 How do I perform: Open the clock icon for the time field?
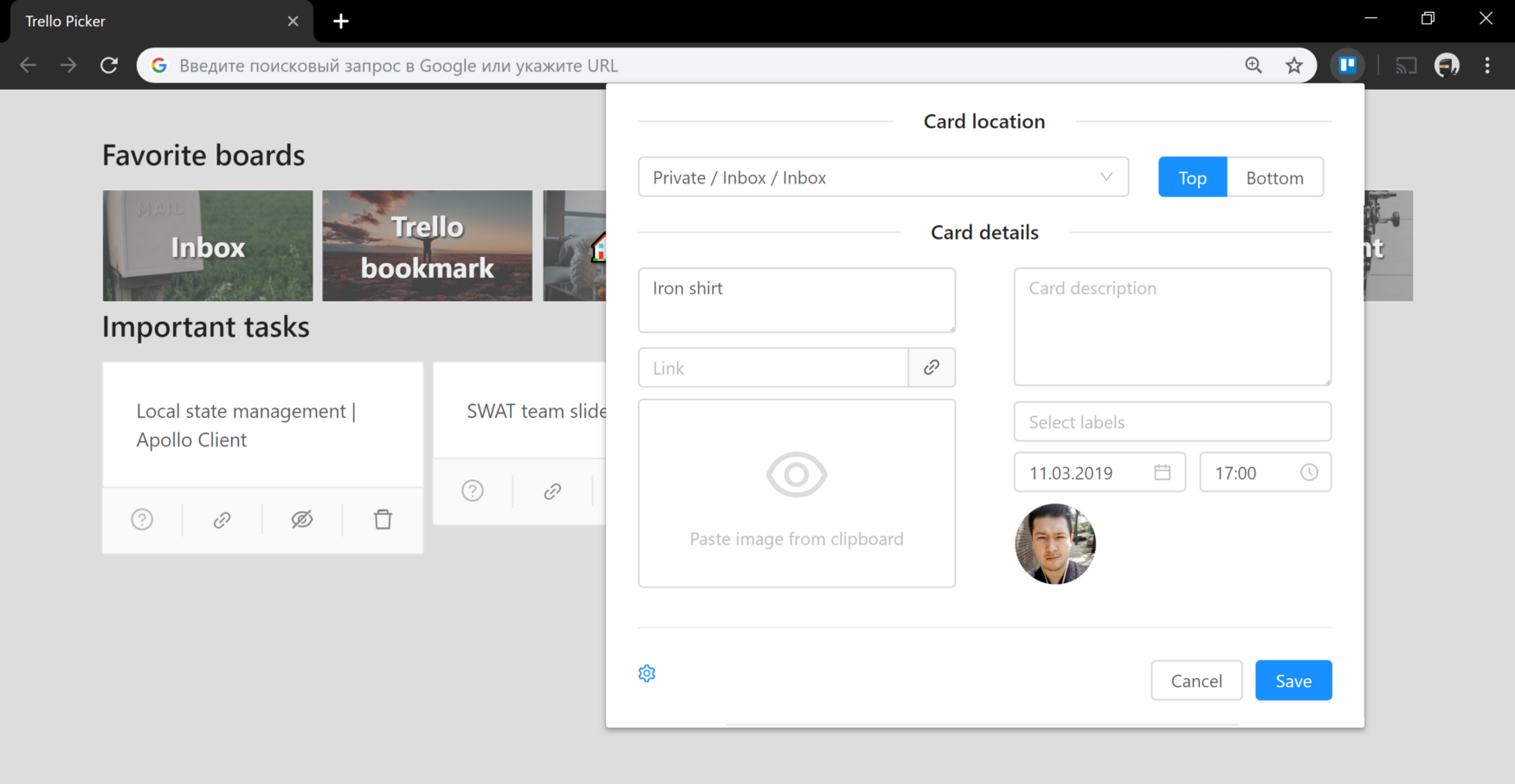pyautogui.click(x=1309, y=472)
